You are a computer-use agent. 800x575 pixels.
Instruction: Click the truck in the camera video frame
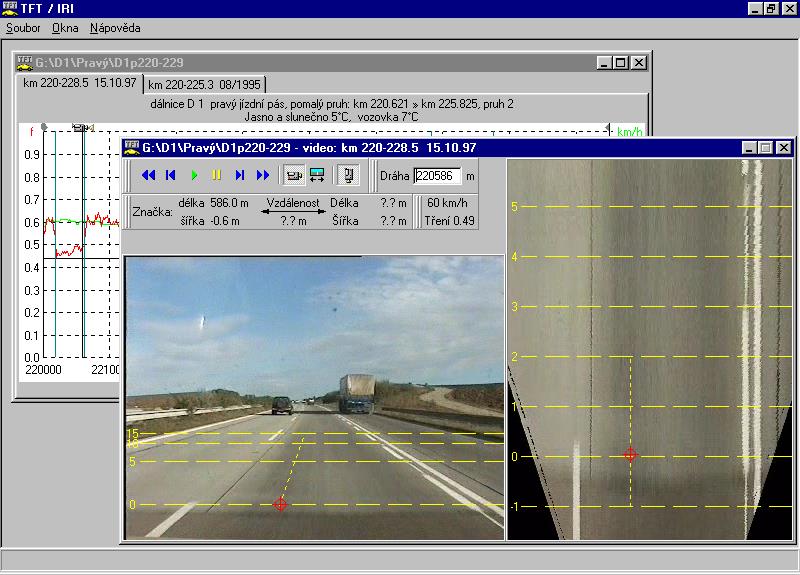tap(357, 393)
